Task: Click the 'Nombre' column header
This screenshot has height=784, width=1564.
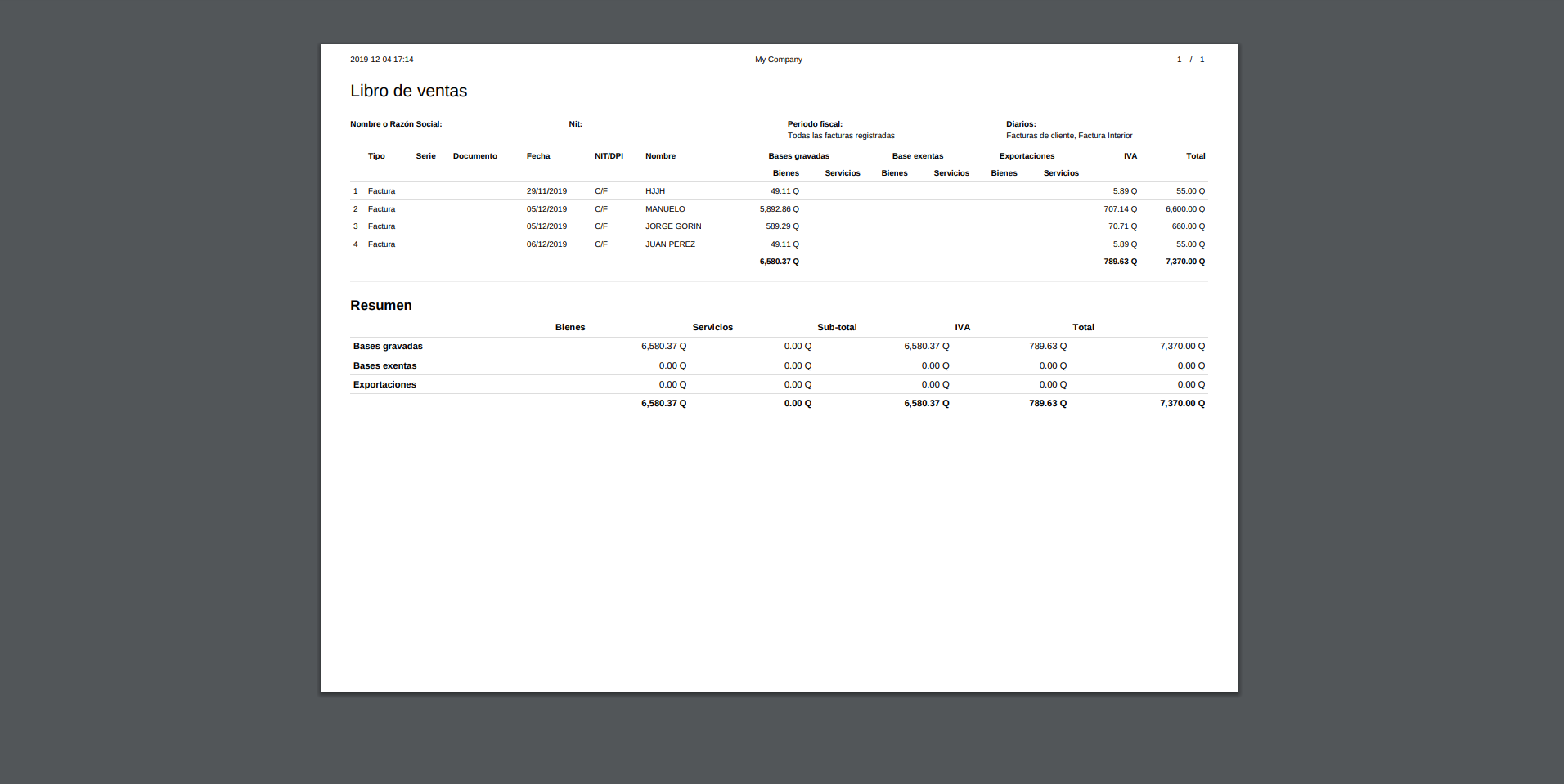Action: coord(660,156)
